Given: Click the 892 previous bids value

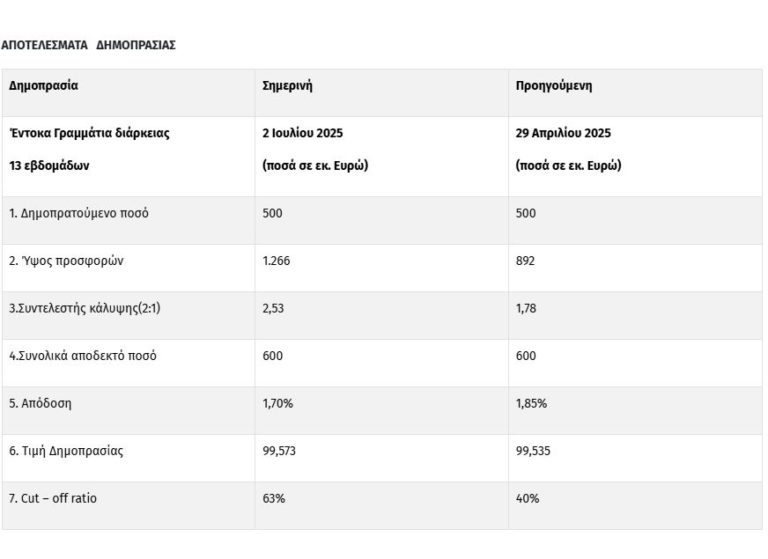Looking at the screenshot, I should click(x=526, y=261).
